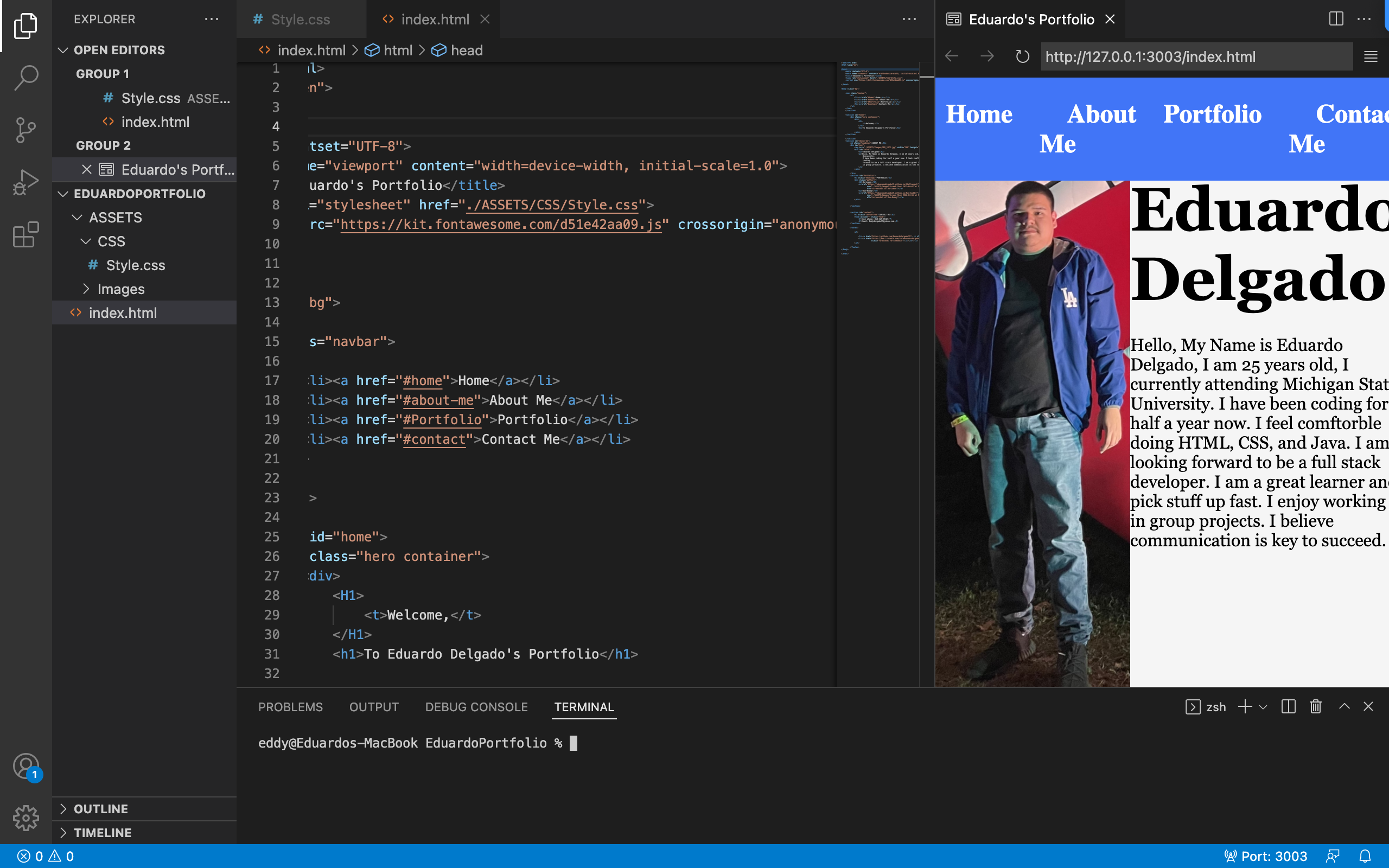Click the Home link in preview navbar
The width and height of the screenshot is (1389, 868).
(x=979, y=114)
